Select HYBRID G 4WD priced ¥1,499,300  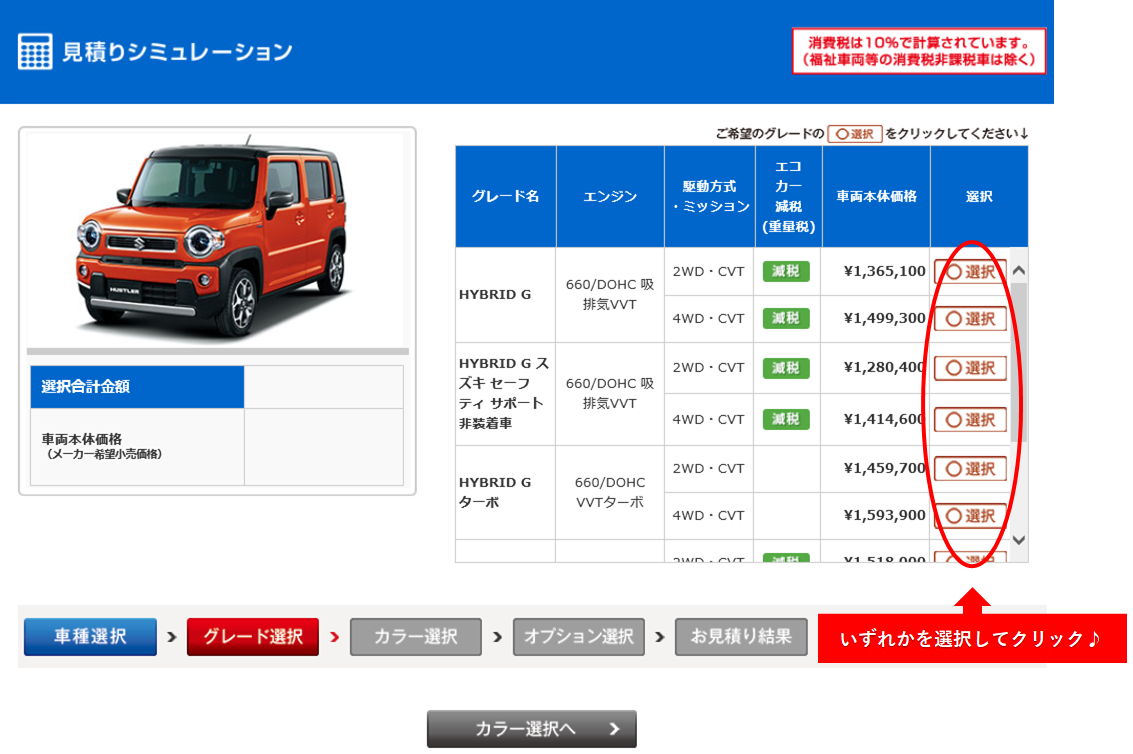point(970,319)
